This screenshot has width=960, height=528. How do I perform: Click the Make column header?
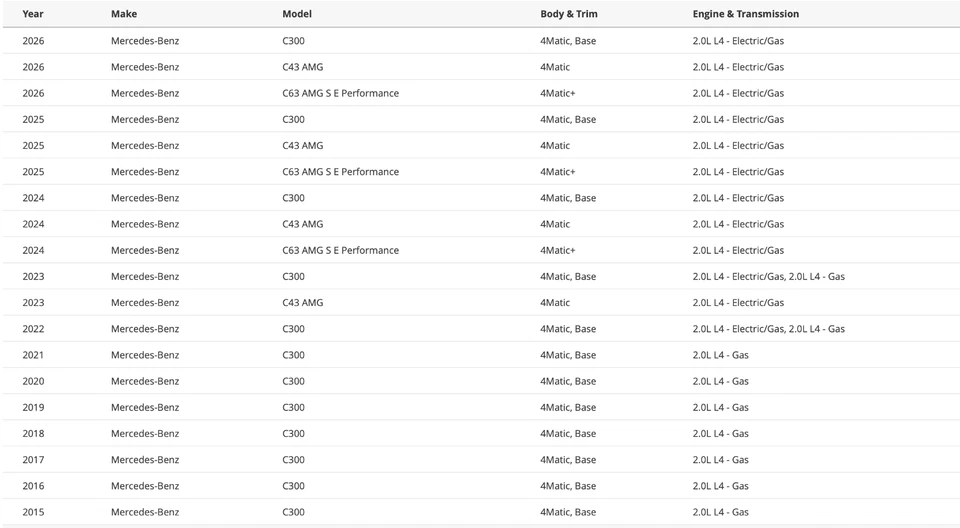pyautogui.click(x=124, y=14)
